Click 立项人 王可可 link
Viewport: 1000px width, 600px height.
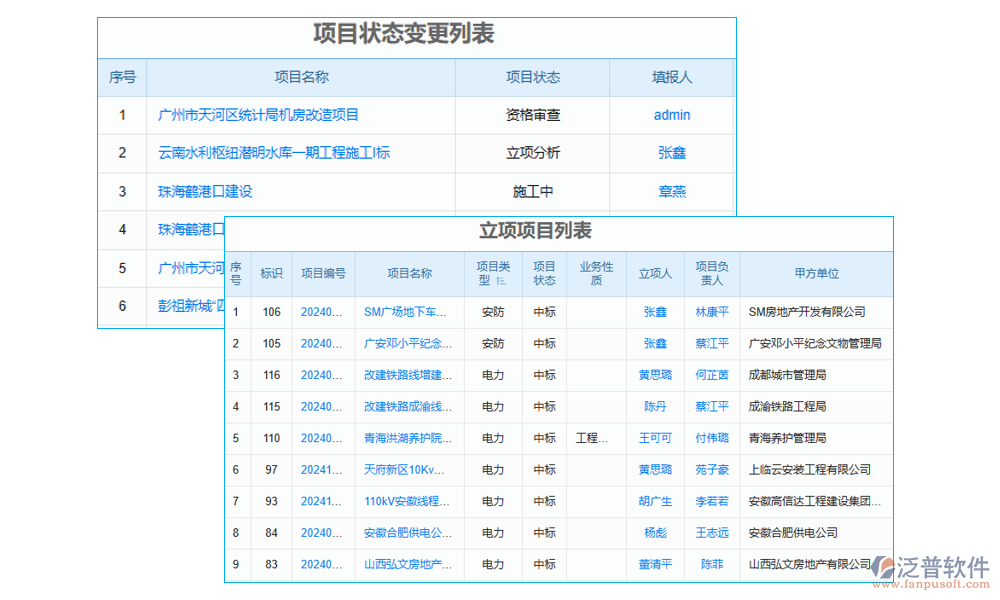tap(655, 438)
